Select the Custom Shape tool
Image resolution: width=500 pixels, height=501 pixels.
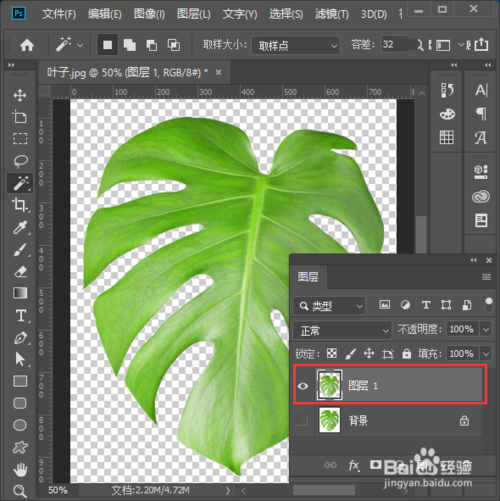[20, 447]
